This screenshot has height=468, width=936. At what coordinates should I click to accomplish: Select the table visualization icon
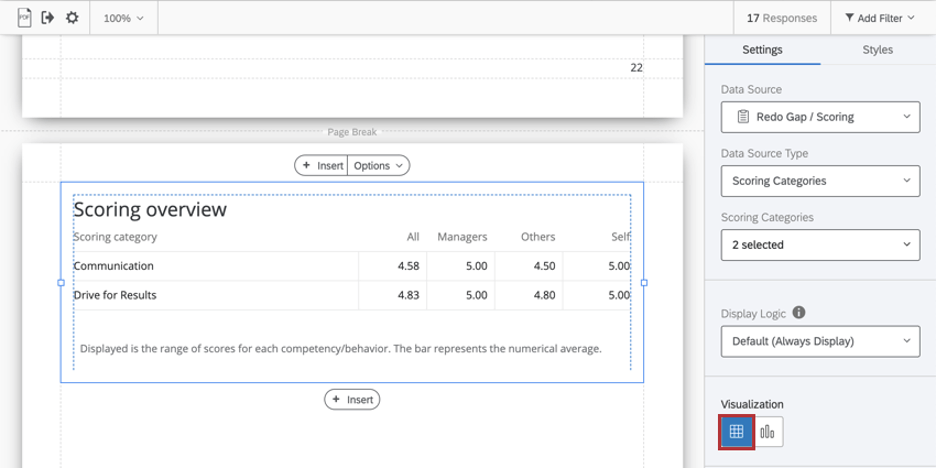coord(736,432)
